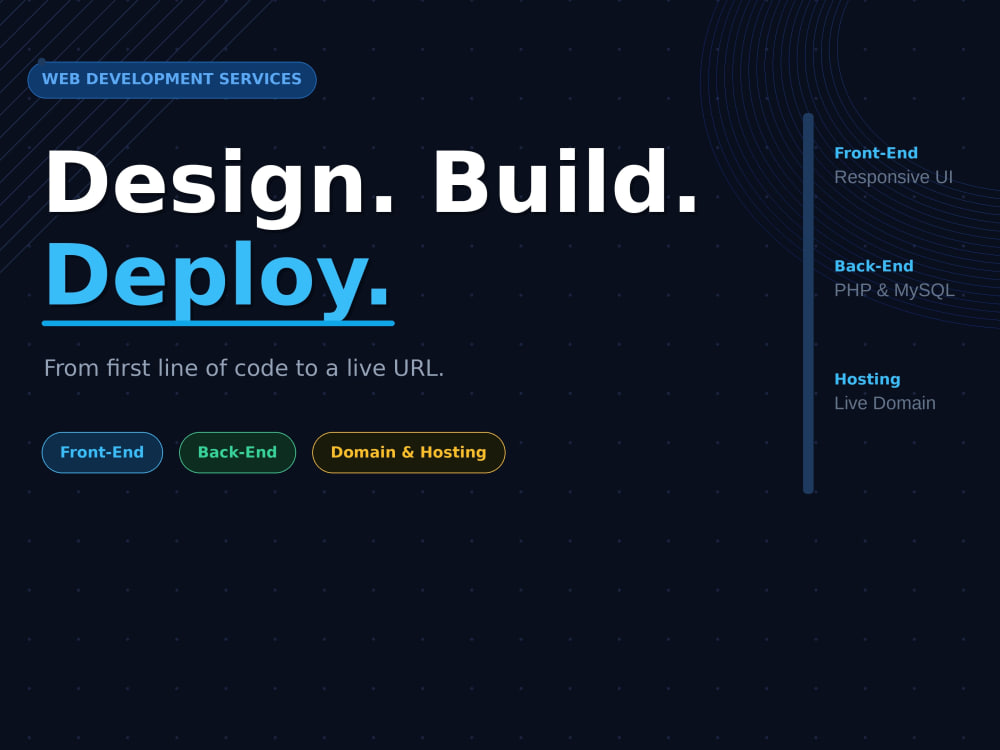1000x750 pixels.
Task: Click the Hosting sidebar heading
Action: 867,379
